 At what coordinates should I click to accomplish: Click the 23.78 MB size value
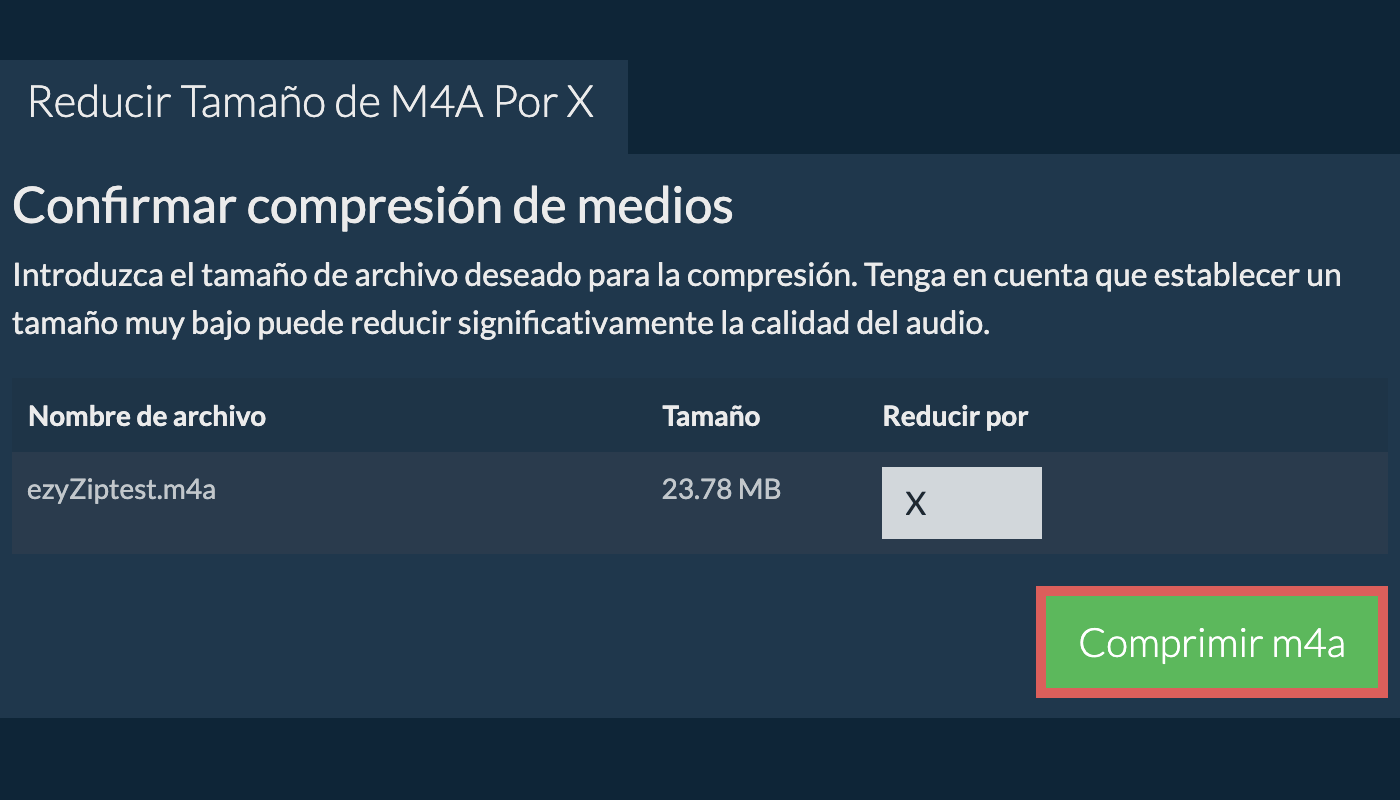(x=721, y=490)
